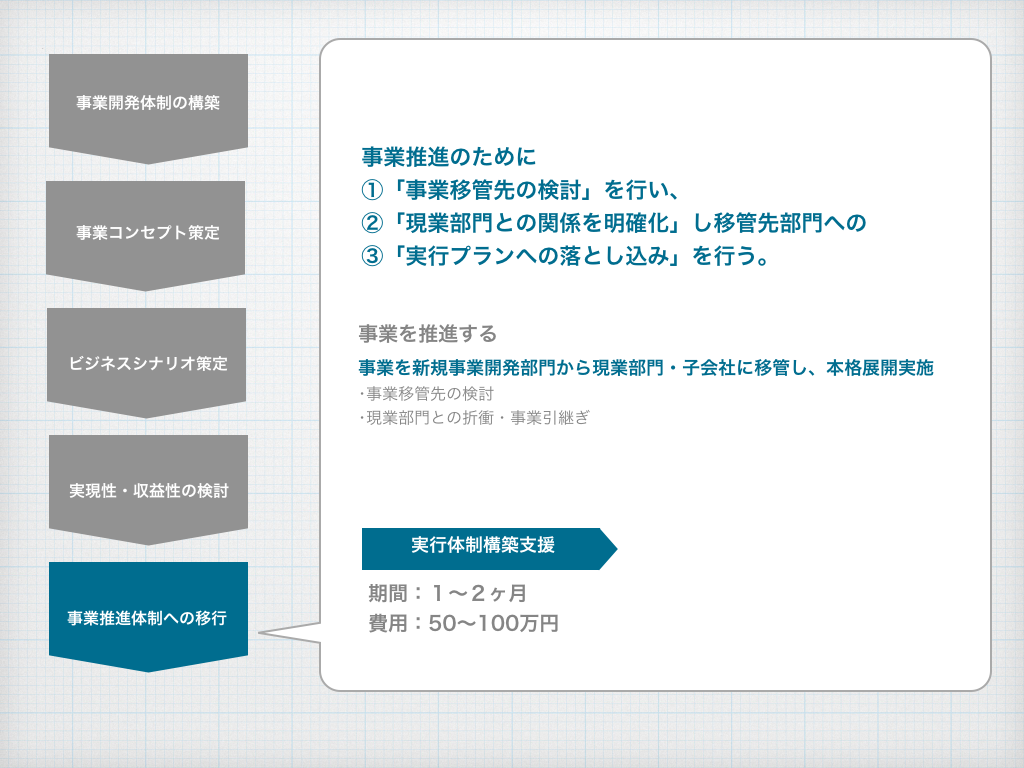Click the line starting ②「現業部門との関係を明確化」
1024x768 pixels.
(x=614, y=223)
